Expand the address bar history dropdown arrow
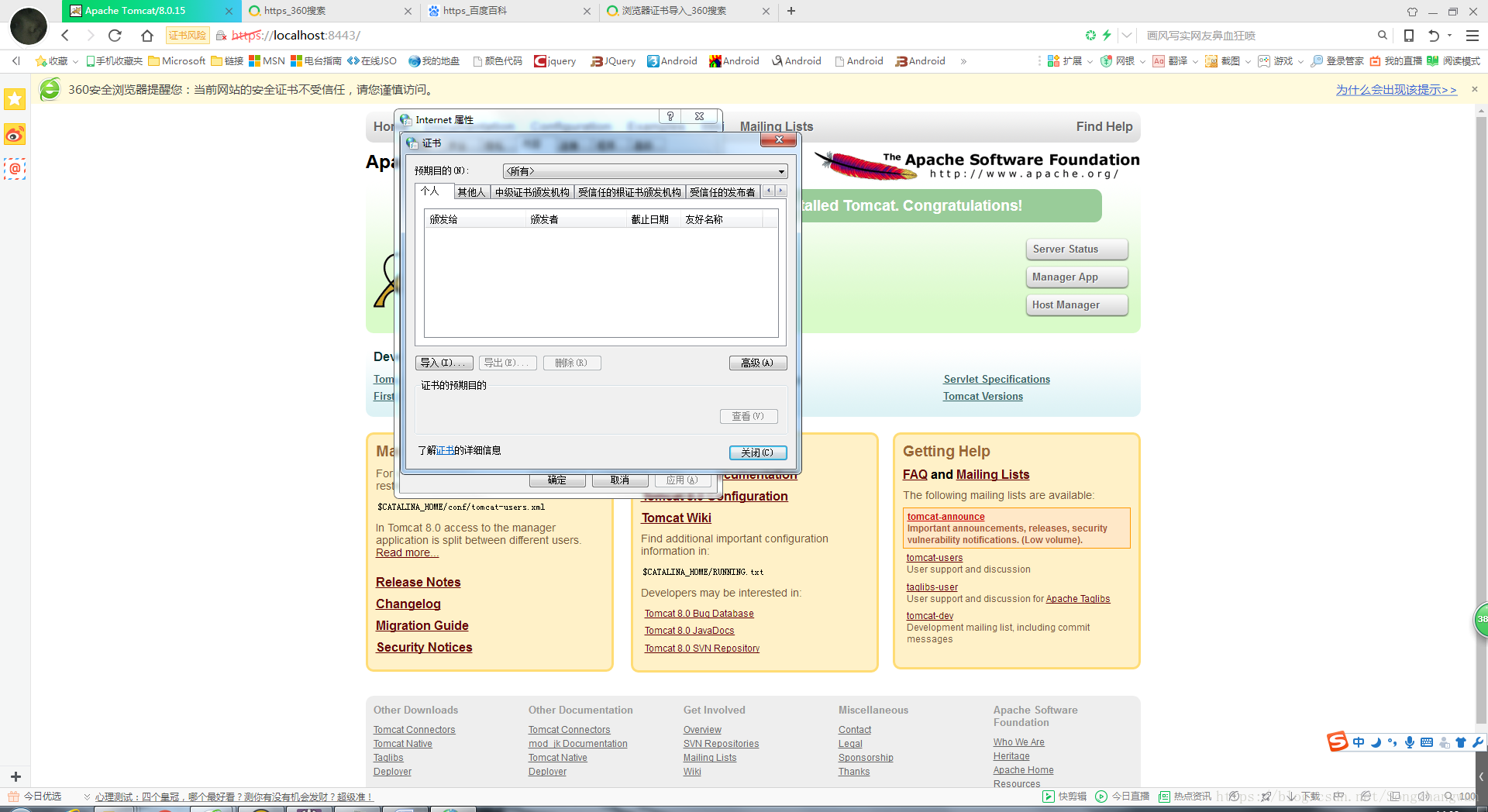Image resolution: width=1488 pixels, height=812 pixels. point(1127,35)
